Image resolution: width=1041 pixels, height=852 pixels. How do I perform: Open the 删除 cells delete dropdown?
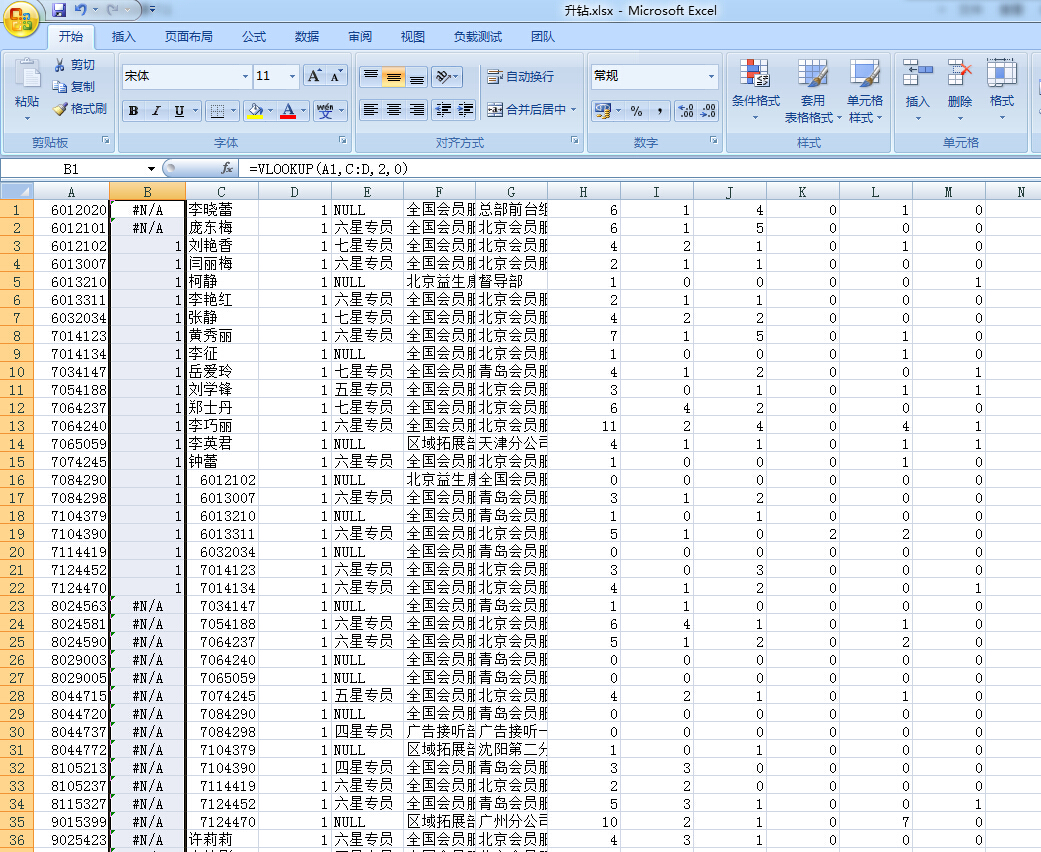[959, 91]
